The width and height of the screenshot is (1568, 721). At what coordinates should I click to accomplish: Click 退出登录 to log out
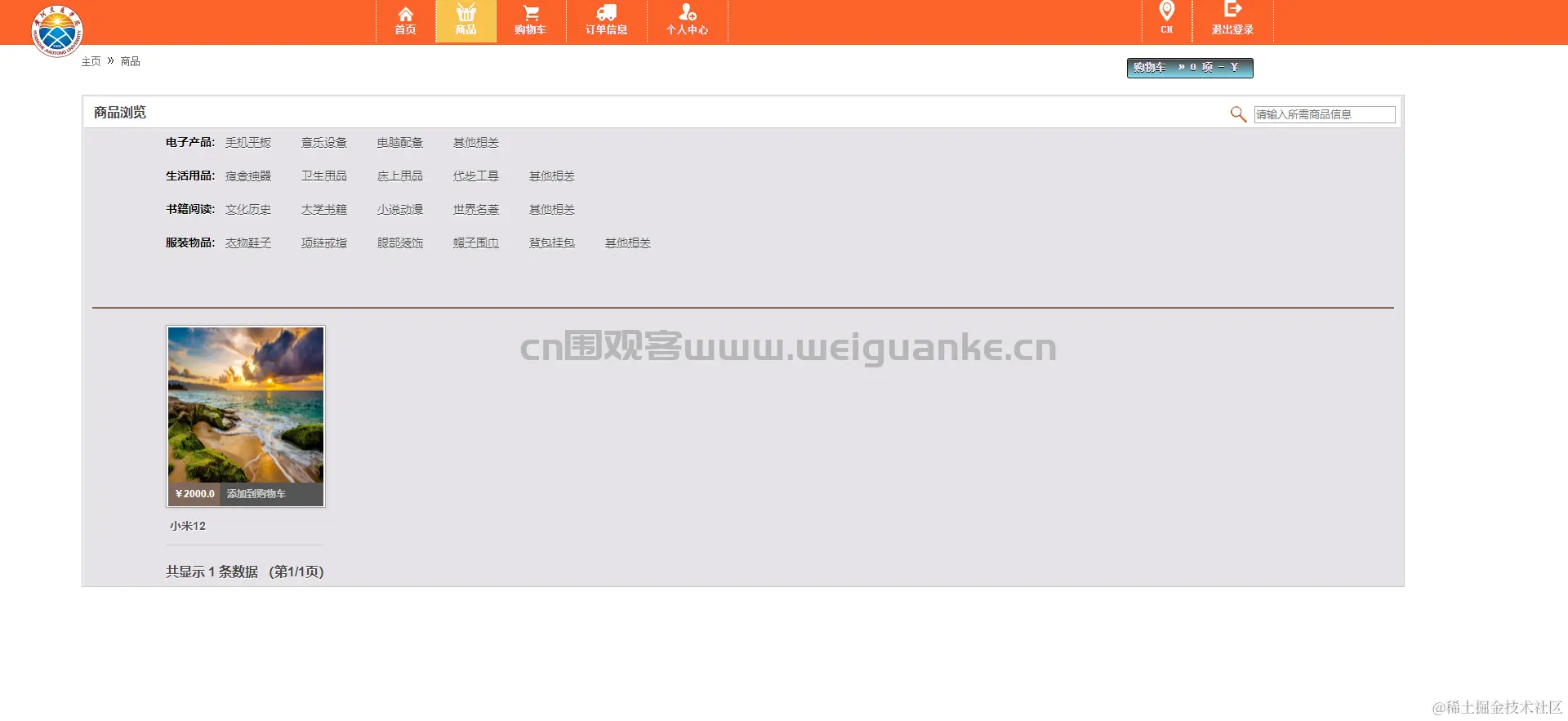(1232, 21)
